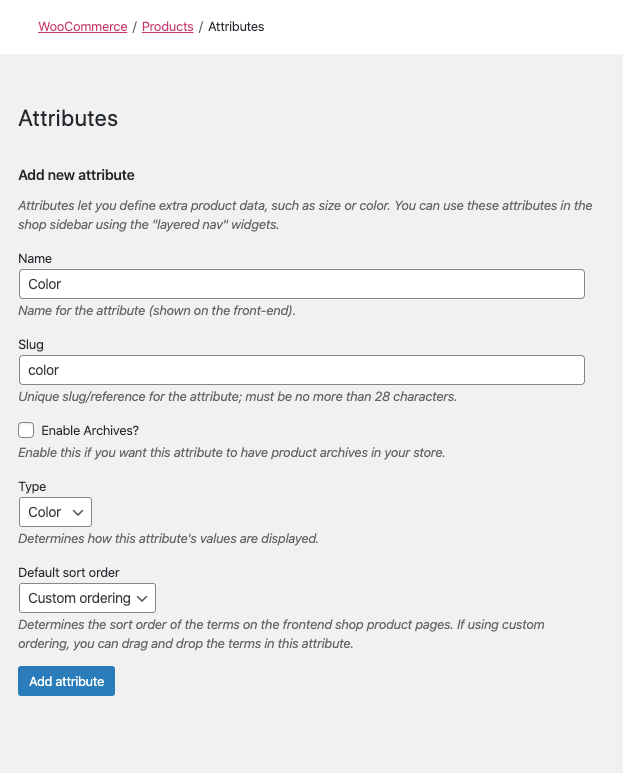This screenshot has height=773, width=623.
Task: Click the Attributes breadcrumb text
Action: point(236,27)
